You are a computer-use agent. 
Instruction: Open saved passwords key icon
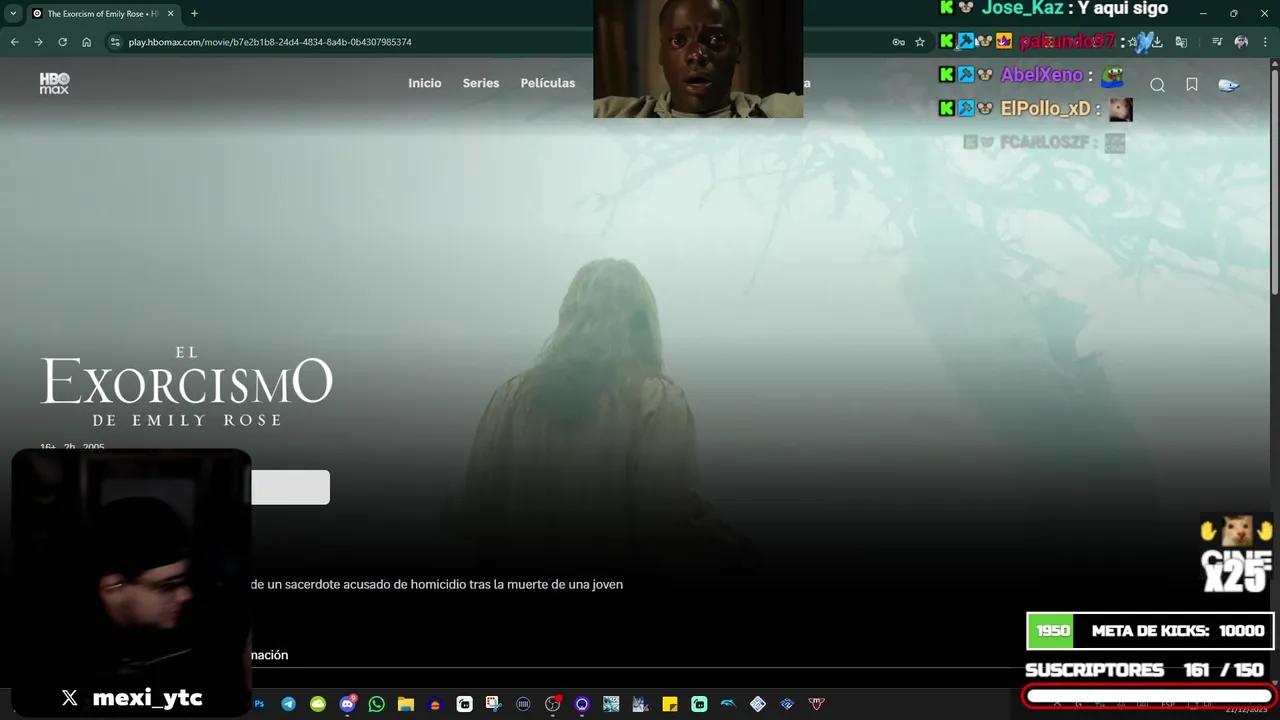pyautogui.click(x=898, y=42)
